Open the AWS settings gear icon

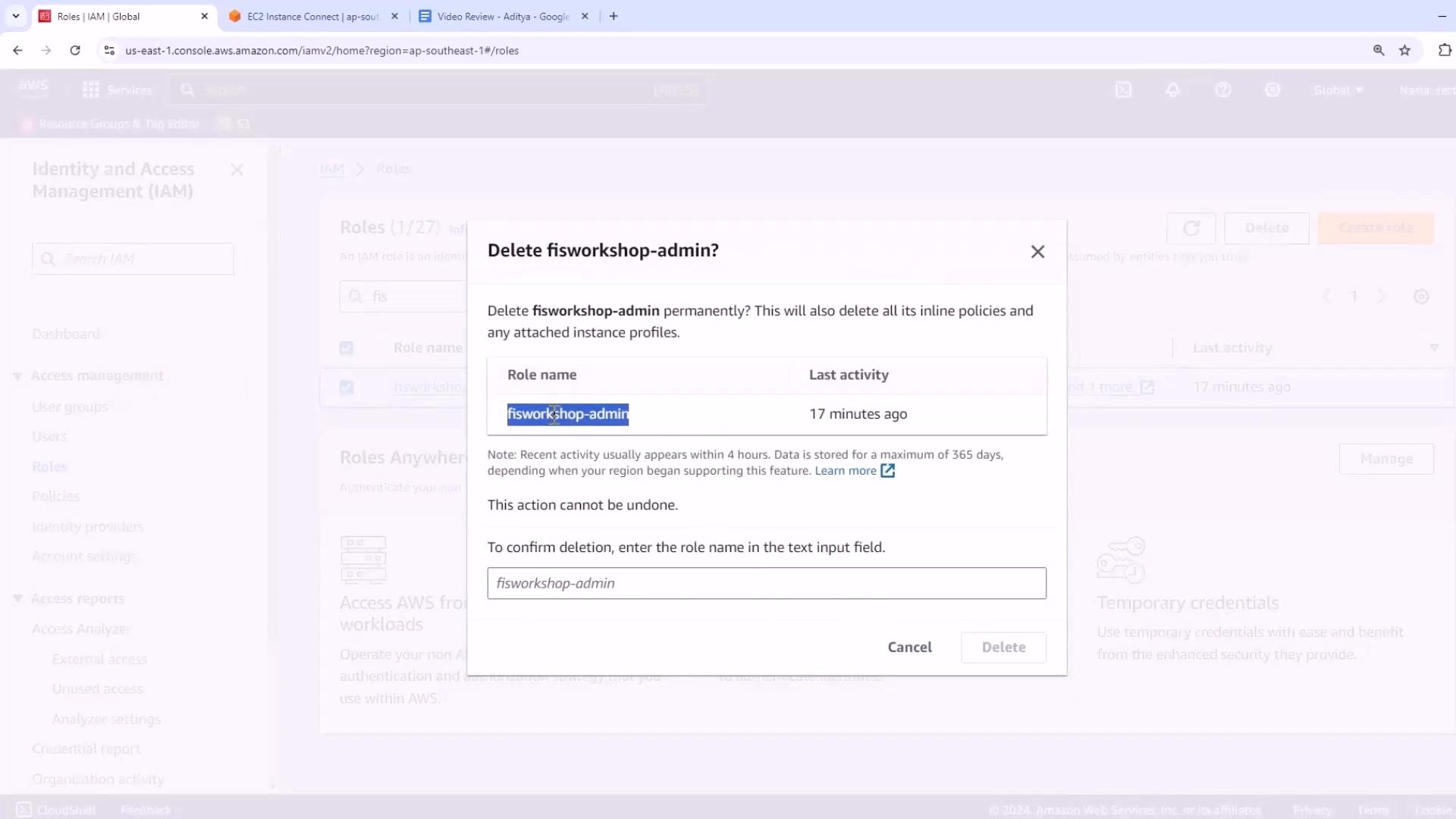1272,89
